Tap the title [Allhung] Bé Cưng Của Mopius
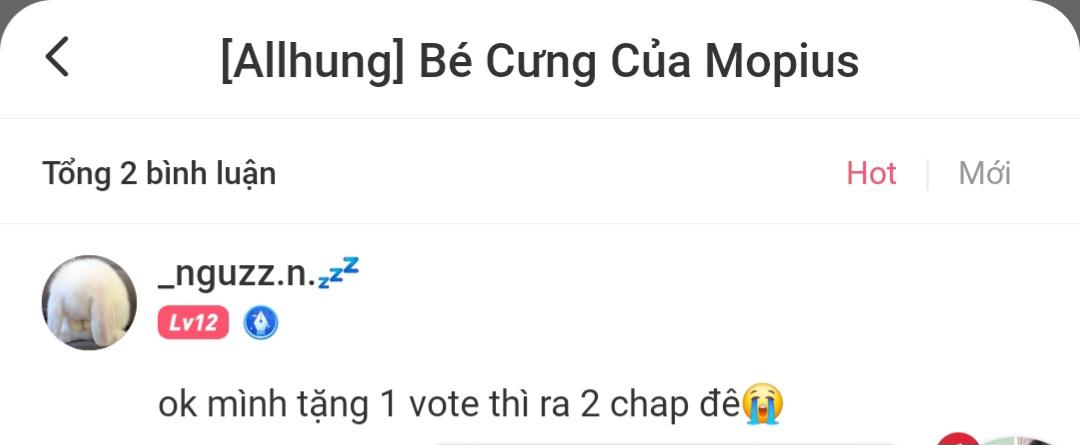The height and width of the screenshot is (445, 1080). pyautogui.click(x=539, y=62)
